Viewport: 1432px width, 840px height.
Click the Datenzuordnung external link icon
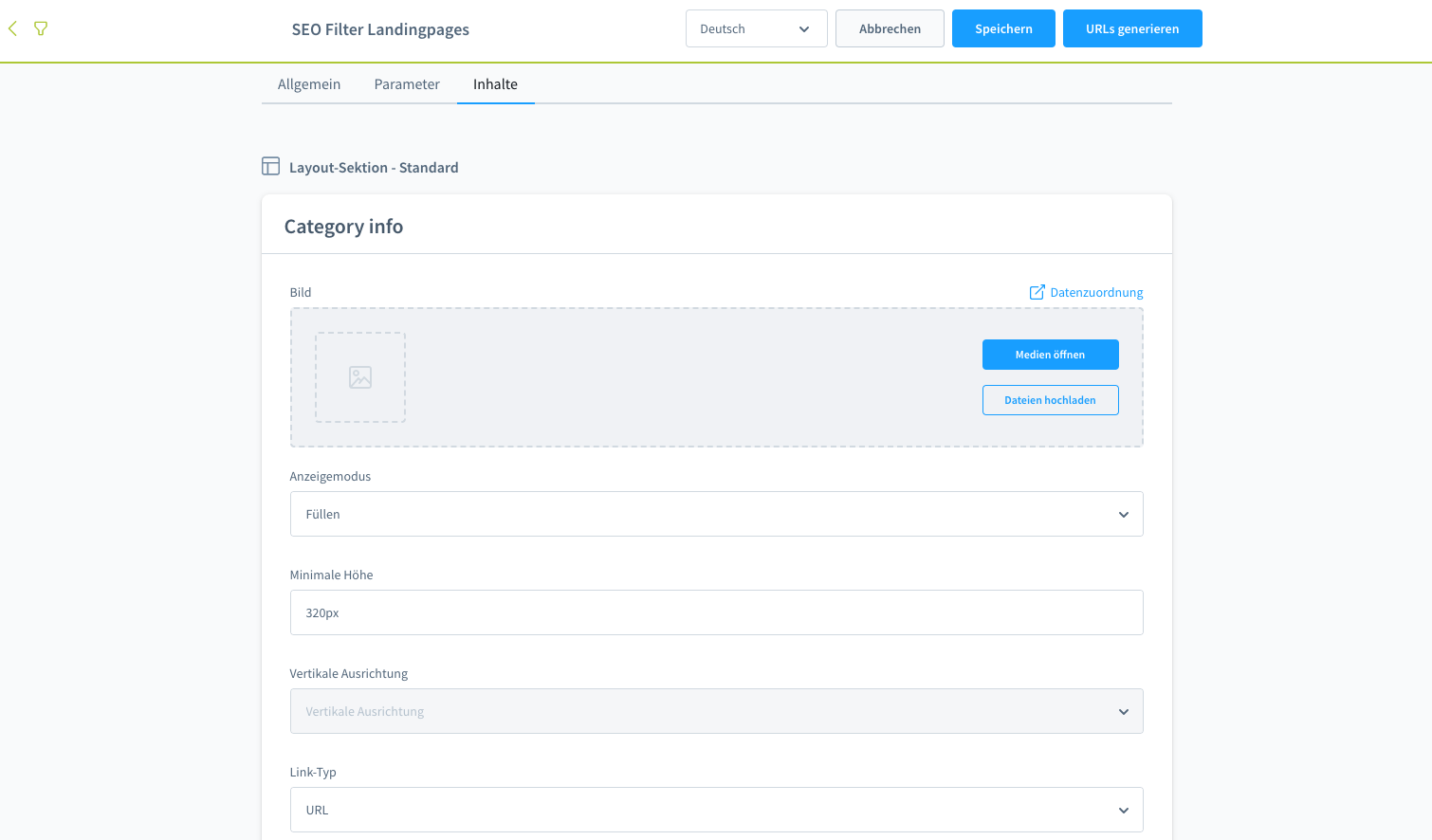pyautogui.click(x=1037, y=292)
